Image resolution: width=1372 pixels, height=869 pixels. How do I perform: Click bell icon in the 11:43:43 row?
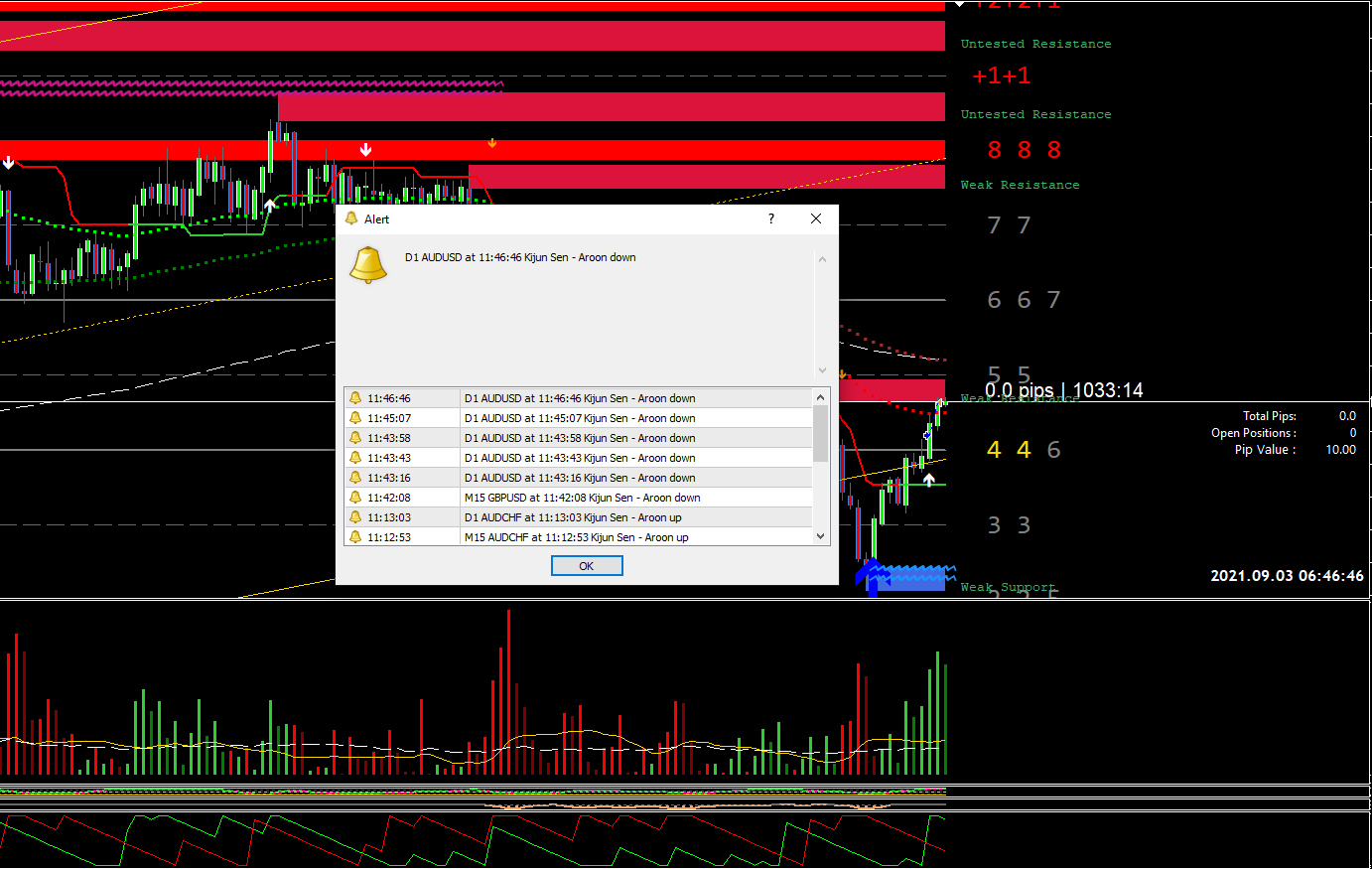[355, 458]
